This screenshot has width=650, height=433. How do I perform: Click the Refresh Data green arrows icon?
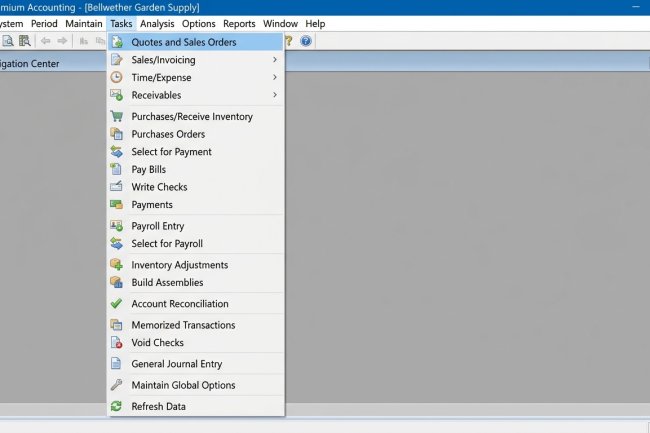point(116,406)
